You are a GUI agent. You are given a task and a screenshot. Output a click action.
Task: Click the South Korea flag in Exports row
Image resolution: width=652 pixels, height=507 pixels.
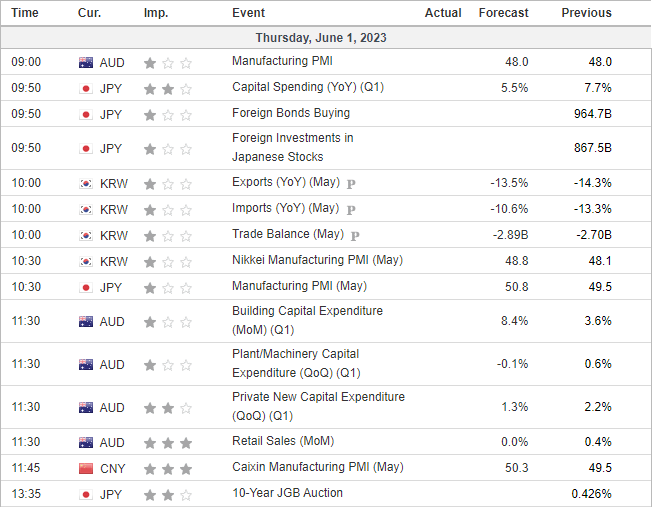86,183
